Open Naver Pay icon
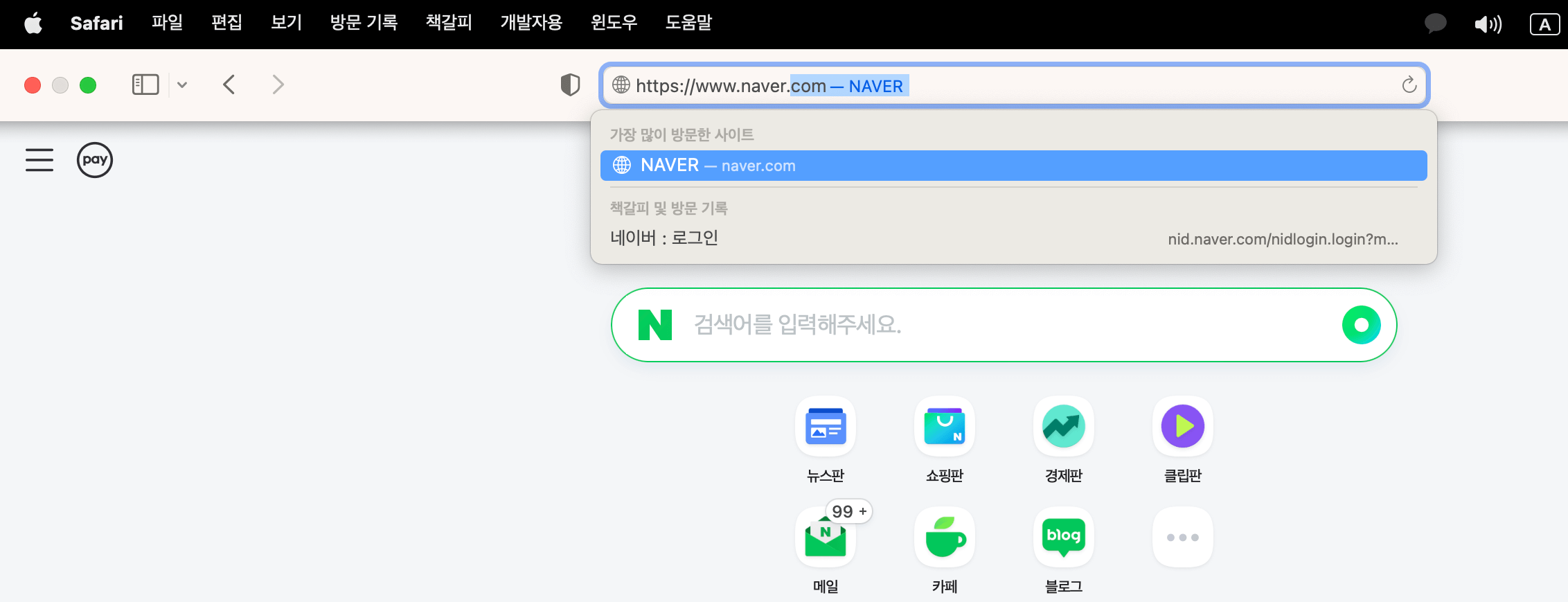The width and height of the screenshot is (1568, 602). (x=95, y=160)
